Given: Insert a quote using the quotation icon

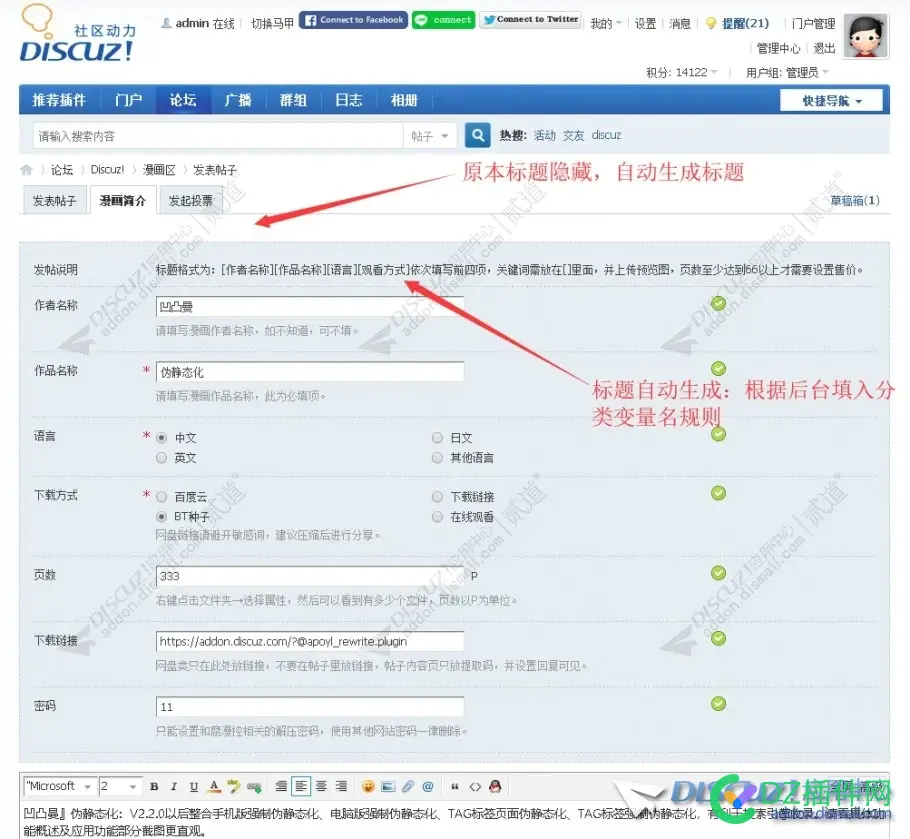Looking at the screenshot, I should (x=455, y=786).
